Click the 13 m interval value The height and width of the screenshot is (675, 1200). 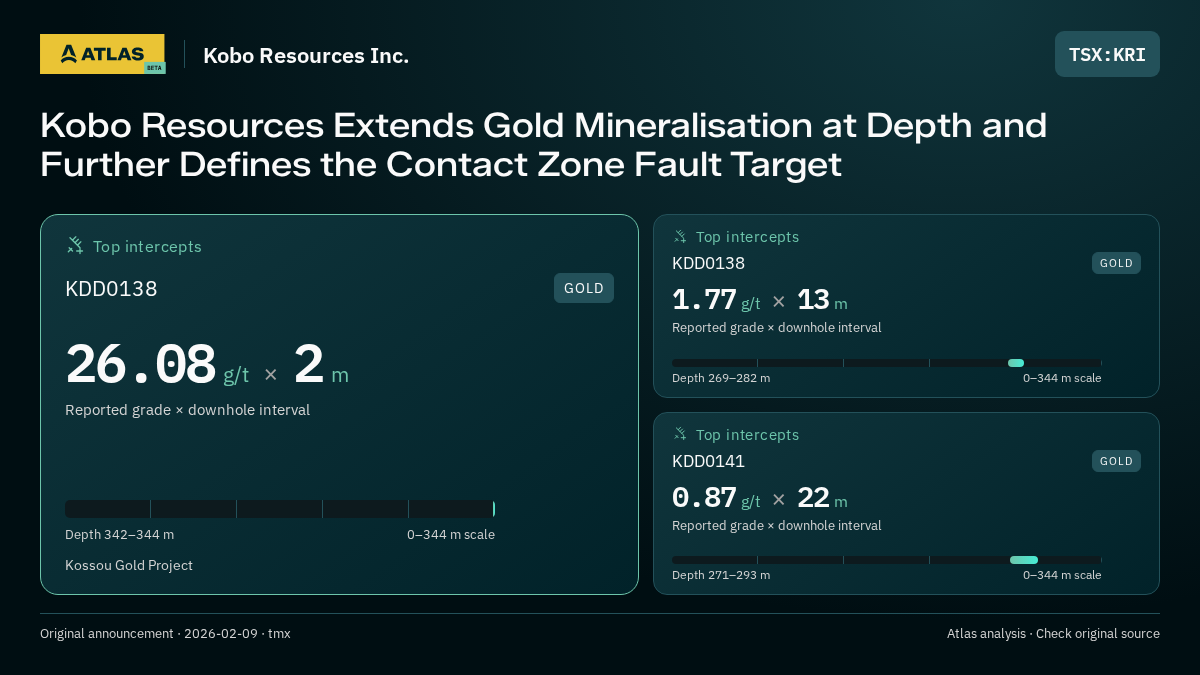pyautogui.click(x=822, y=300)
